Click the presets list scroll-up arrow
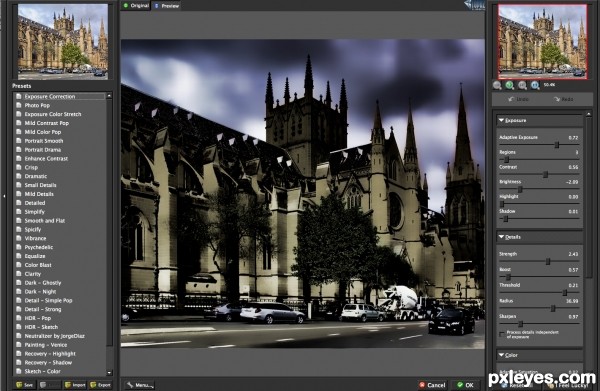Viewport: 600px width, 391px height. (109, 96)
